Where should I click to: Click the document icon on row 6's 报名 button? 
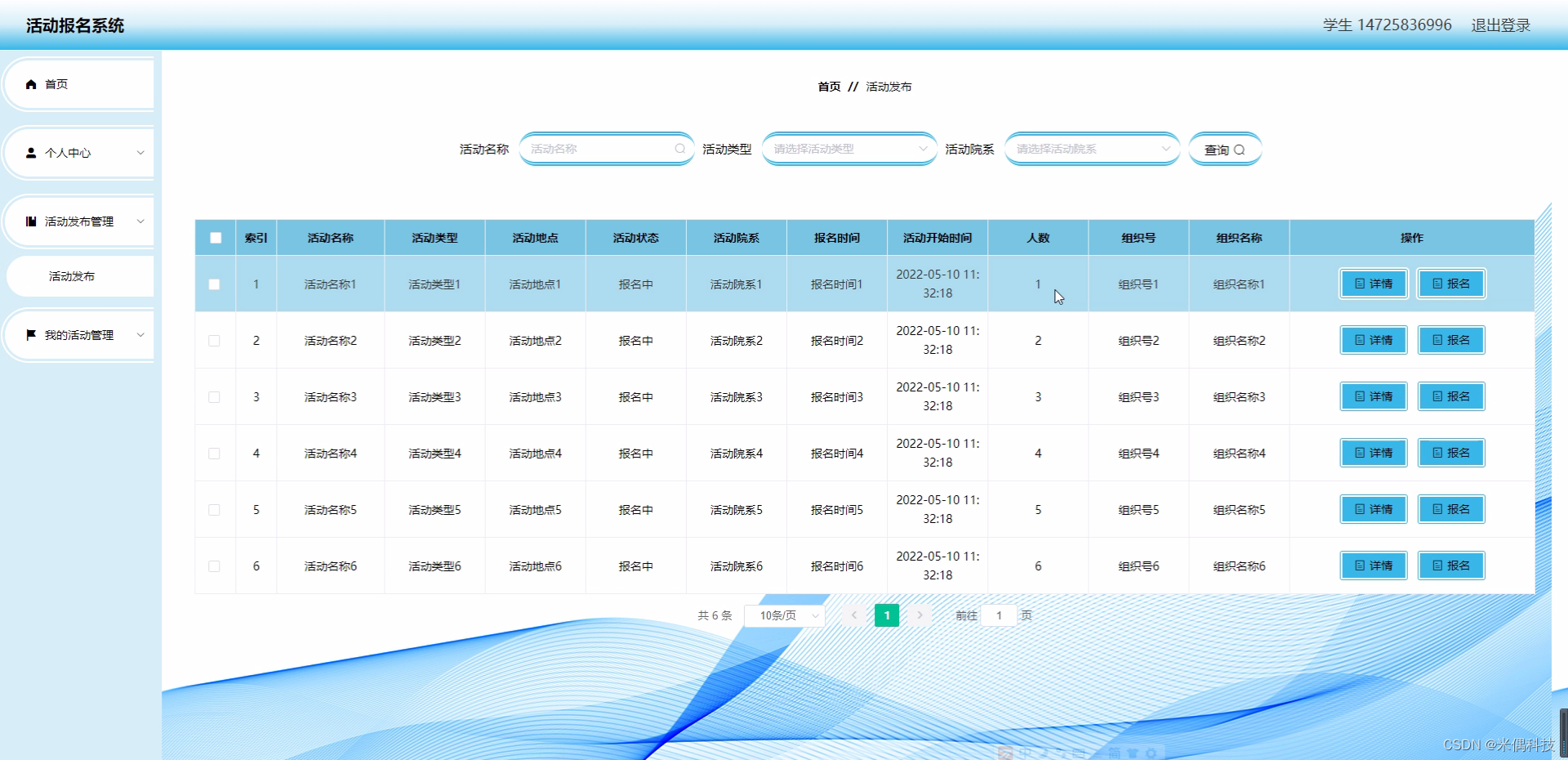click(1436, 566)
